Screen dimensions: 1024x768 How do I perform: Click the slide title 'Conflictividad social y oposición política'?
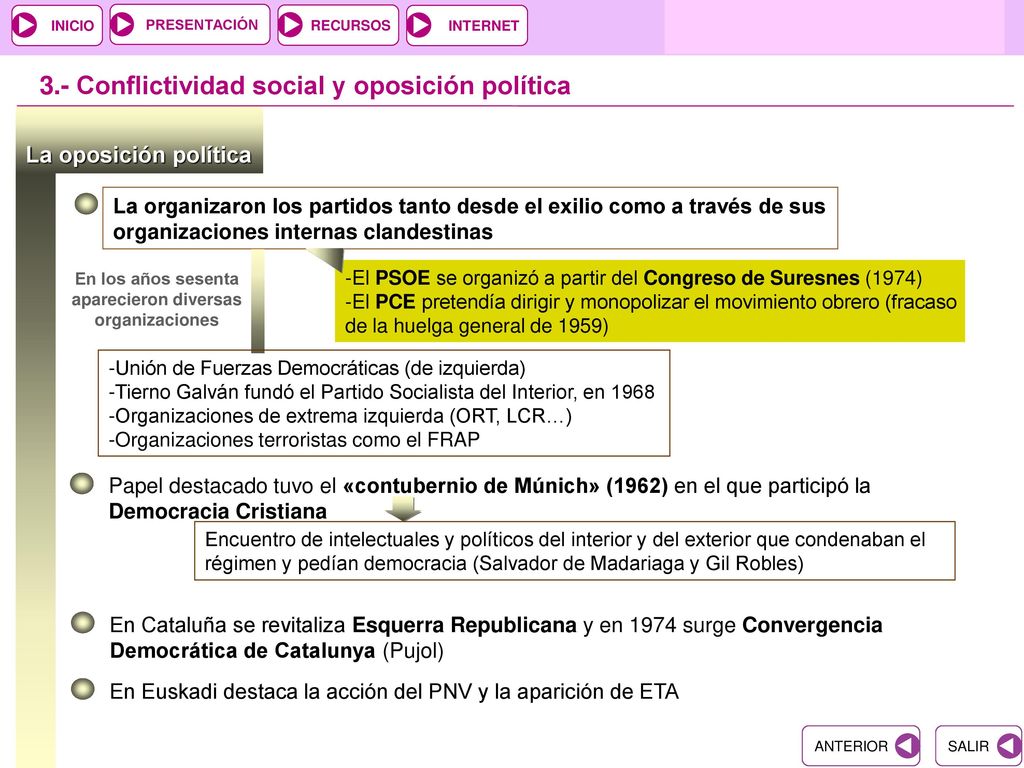(305, 86)
